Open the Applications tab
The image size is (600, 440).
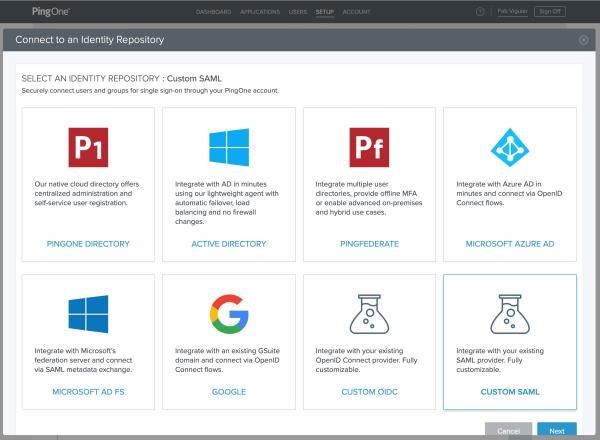260,12
